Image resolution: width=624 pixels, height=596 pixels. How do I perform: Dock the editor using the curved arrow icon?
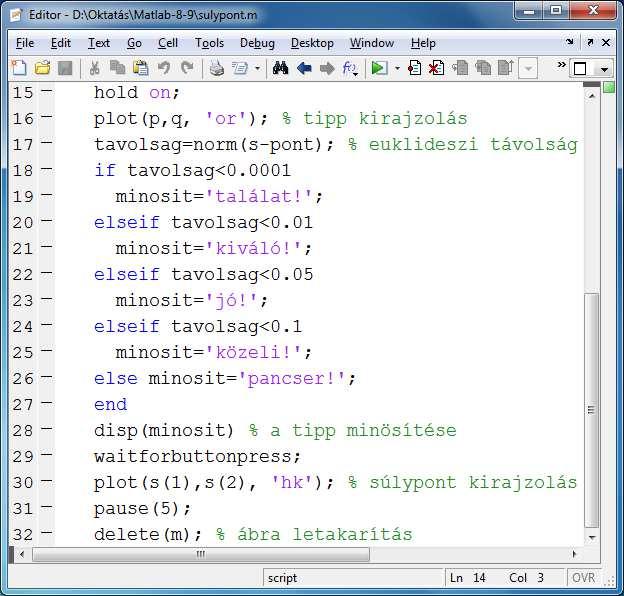click(x=570, y=41)
